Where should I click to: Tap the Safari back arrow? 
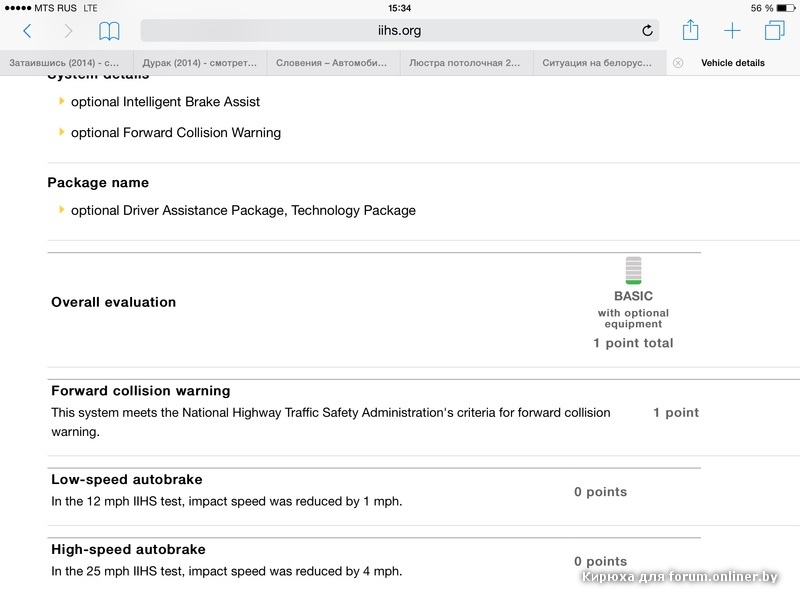(27, 31)
